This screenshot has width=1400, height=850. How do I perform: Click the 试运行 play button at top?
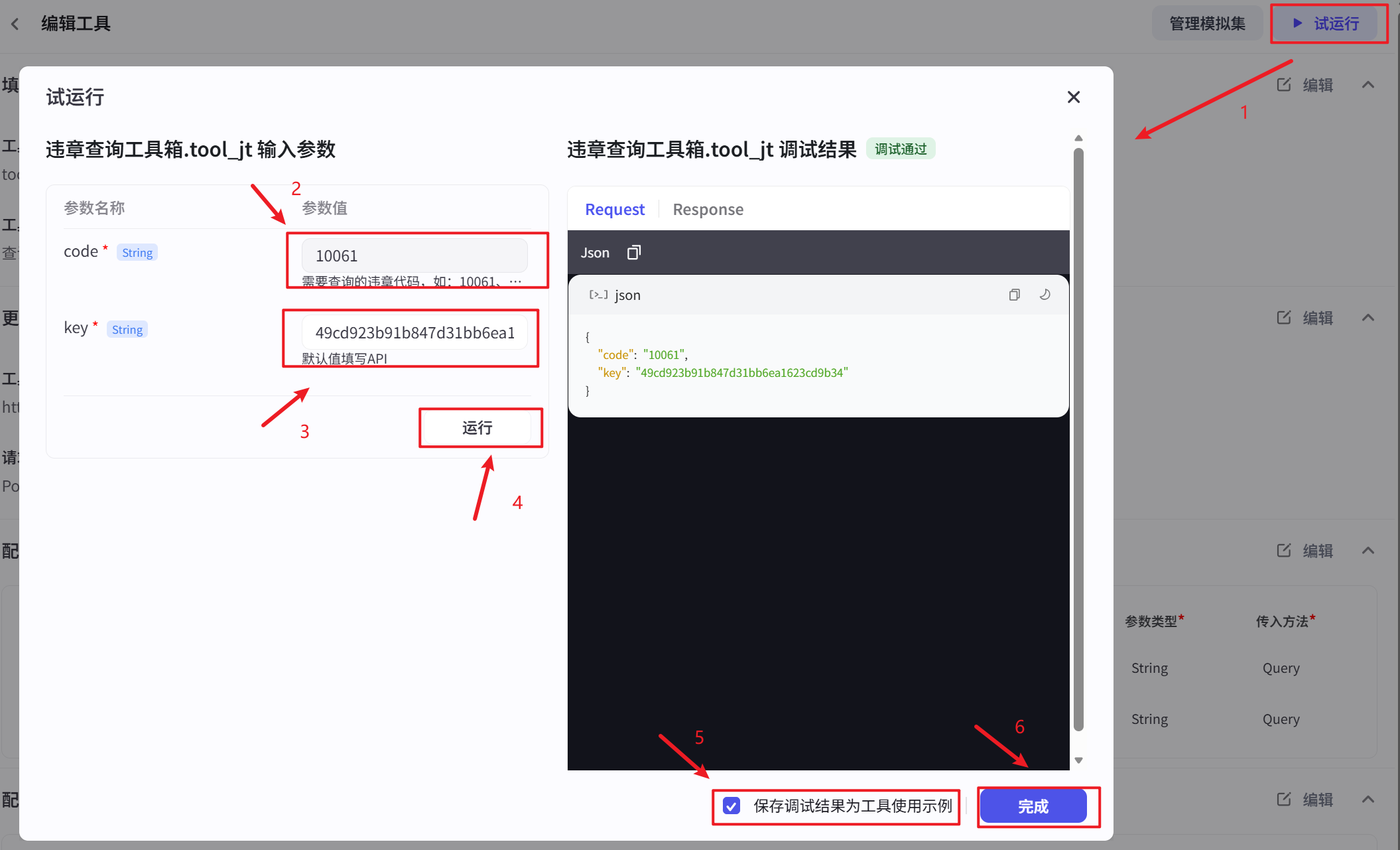point(1326,24)
